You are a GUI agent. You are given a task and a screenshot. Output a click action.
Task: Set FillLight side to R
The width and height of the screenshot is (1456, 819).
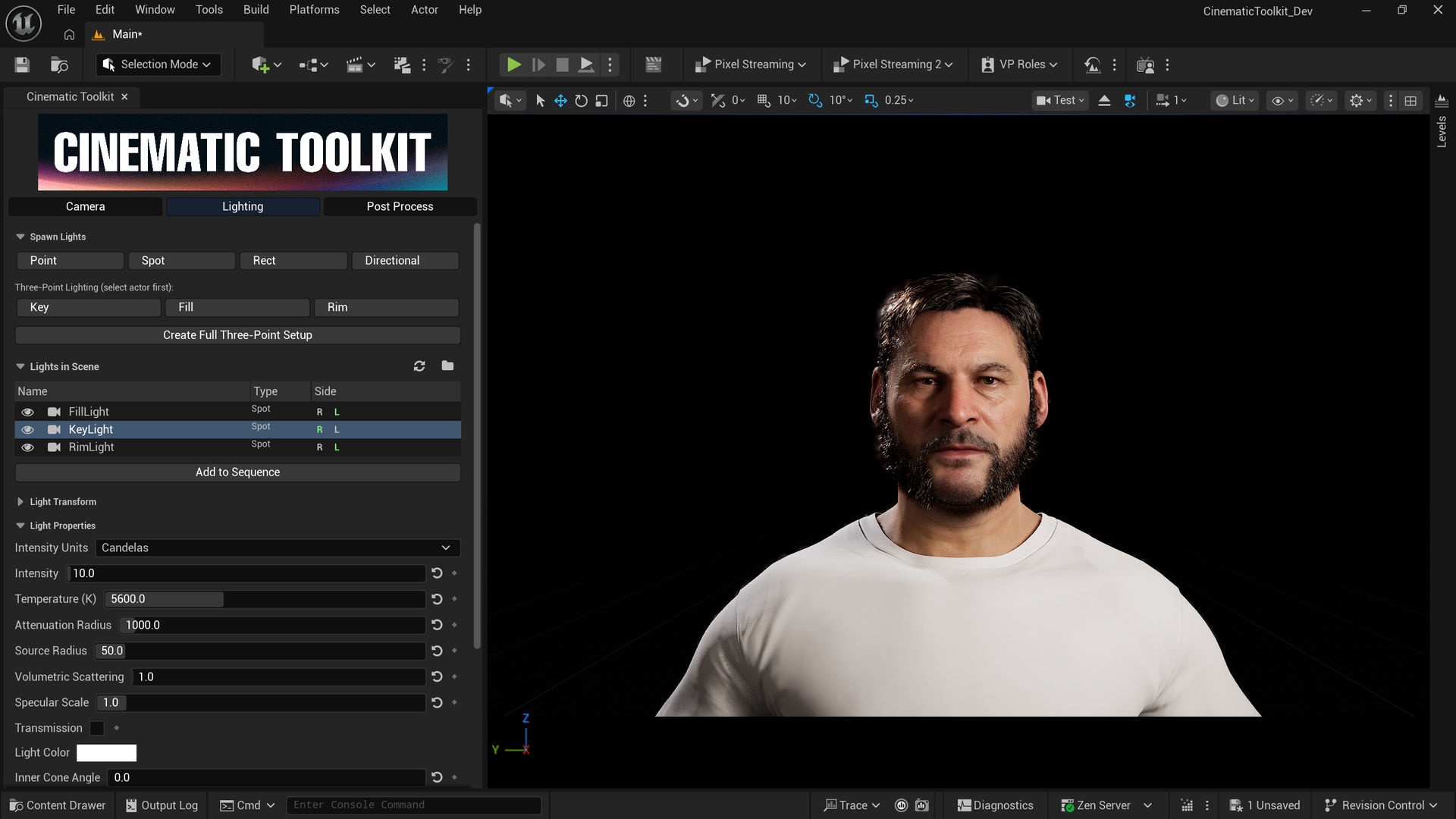click(x=319, y=412)
